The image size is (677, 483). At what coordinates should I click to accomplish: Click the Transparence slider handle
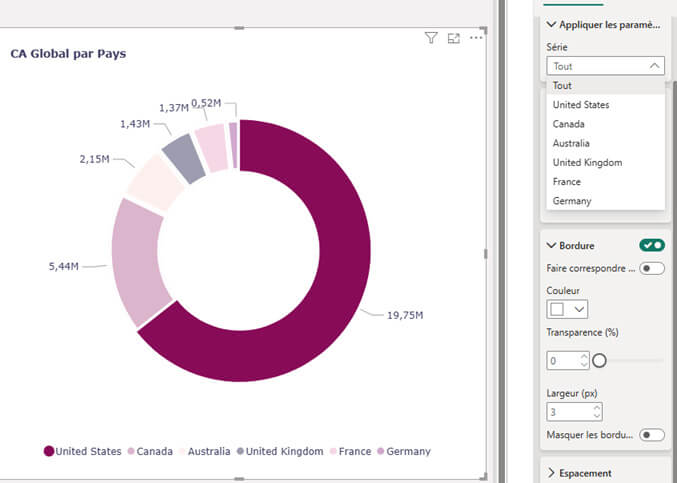tap(600, 360)
